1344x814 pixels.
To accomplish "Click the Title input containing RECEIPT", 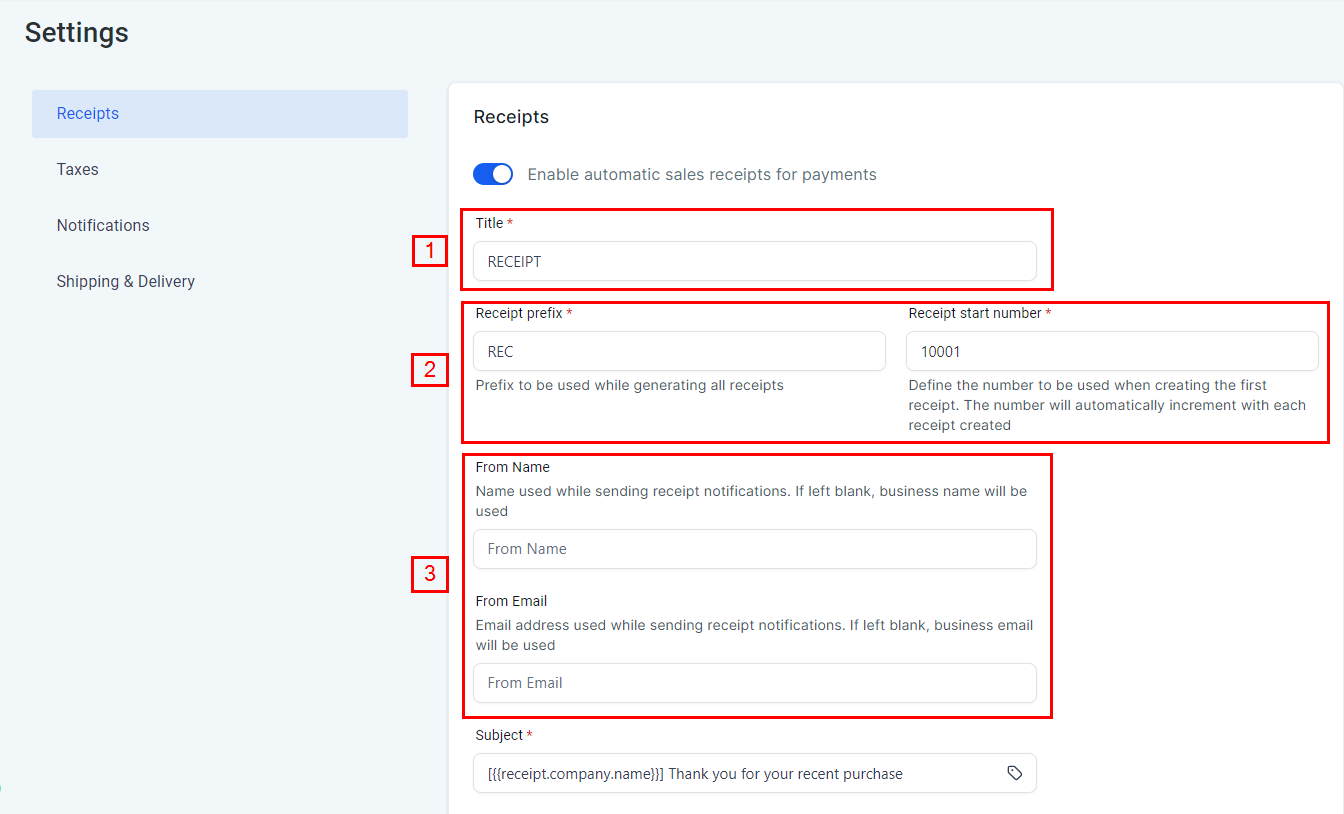I will [754, 261].
